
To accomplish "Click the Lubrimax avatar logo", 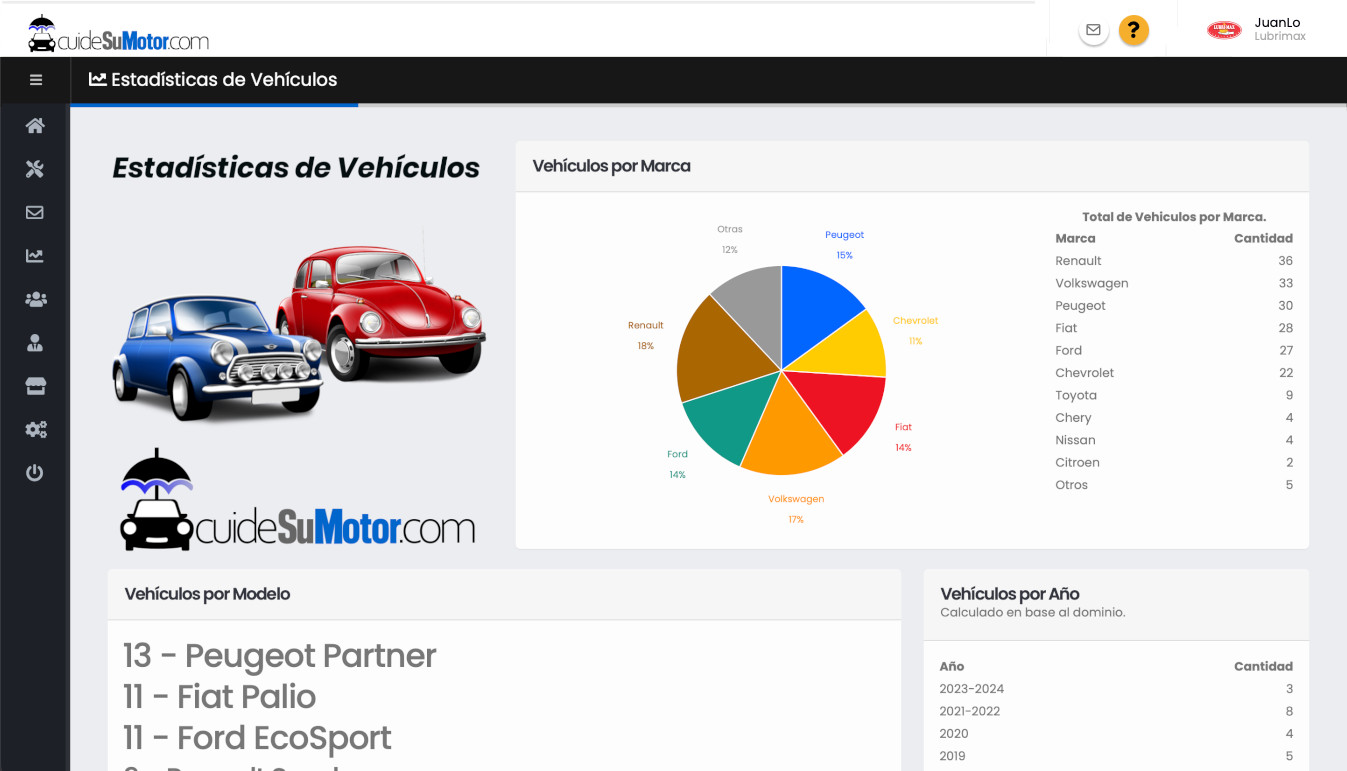I will [x=1224, y=30].
